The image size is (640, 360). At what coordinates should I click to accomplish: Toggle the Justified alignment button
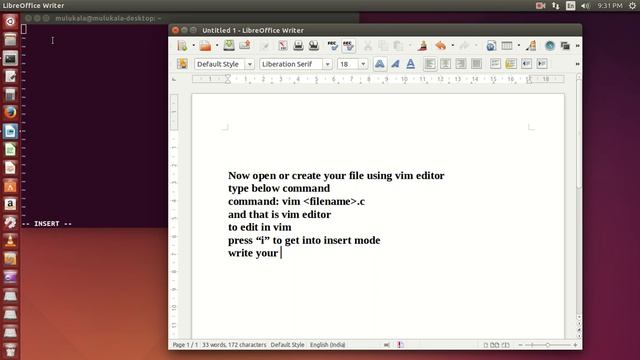pos(476,64)
